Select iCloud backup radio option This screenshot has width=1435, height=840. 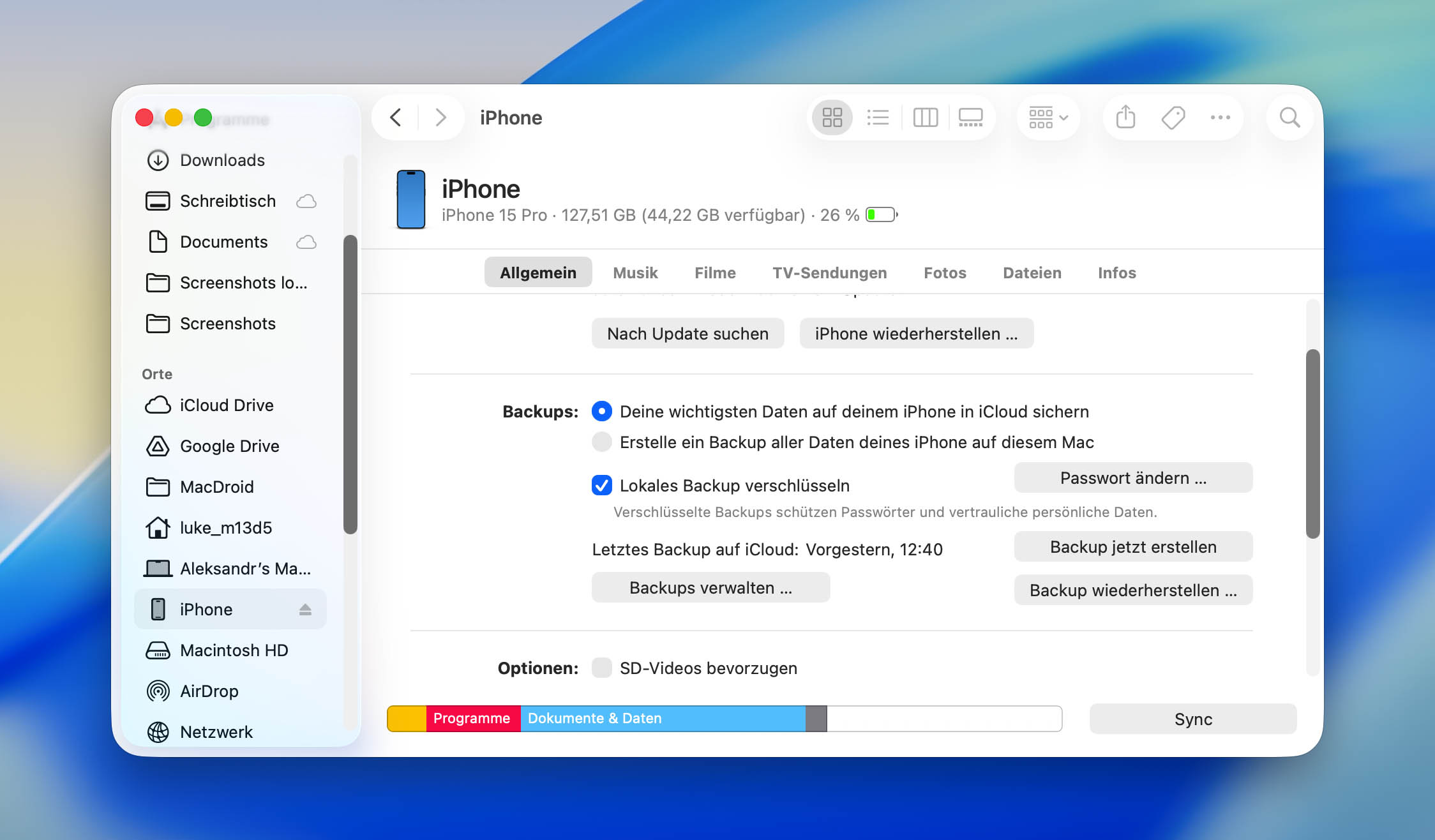601,412
